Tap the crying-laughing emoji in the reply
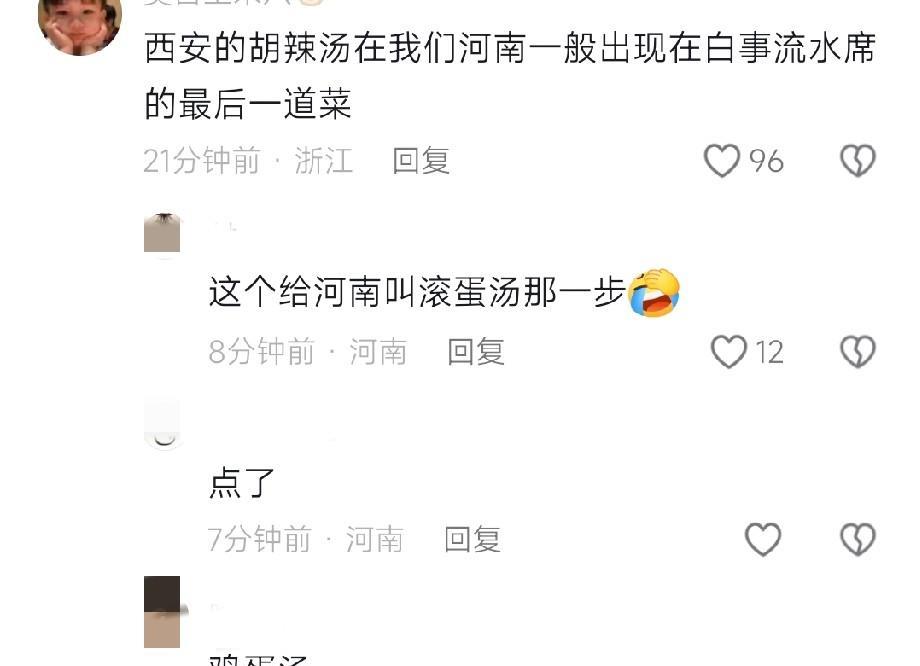920x666 pixels. (654, 292)
